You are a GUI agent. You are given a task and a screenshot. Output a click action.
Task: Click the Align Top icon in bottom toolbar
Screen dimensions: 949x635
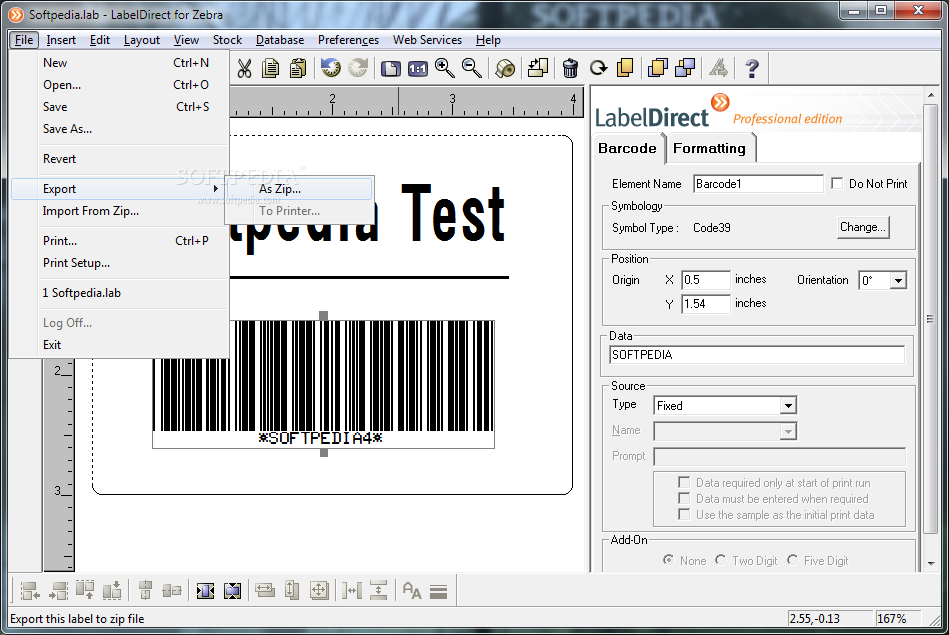[85, 590]
